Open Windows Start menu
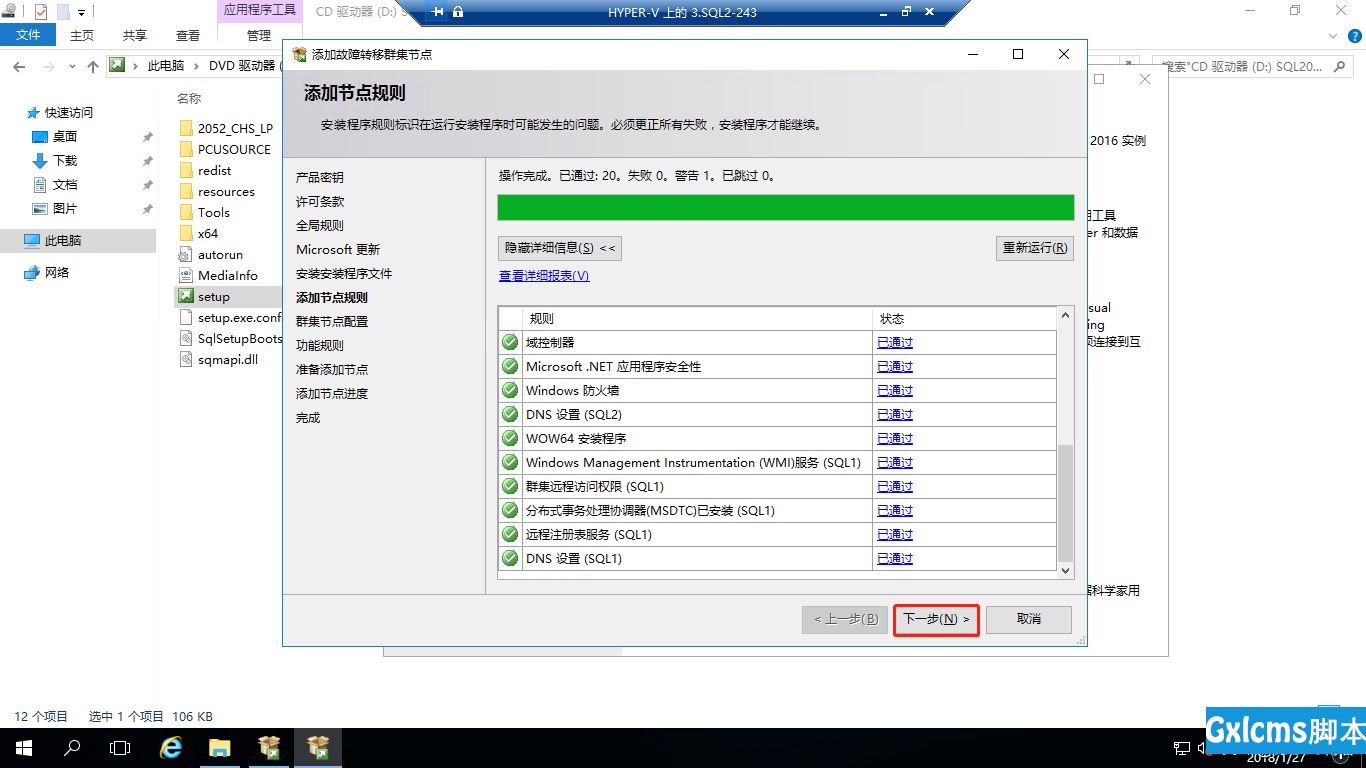 pyautogui.click(x=24, y=747)
